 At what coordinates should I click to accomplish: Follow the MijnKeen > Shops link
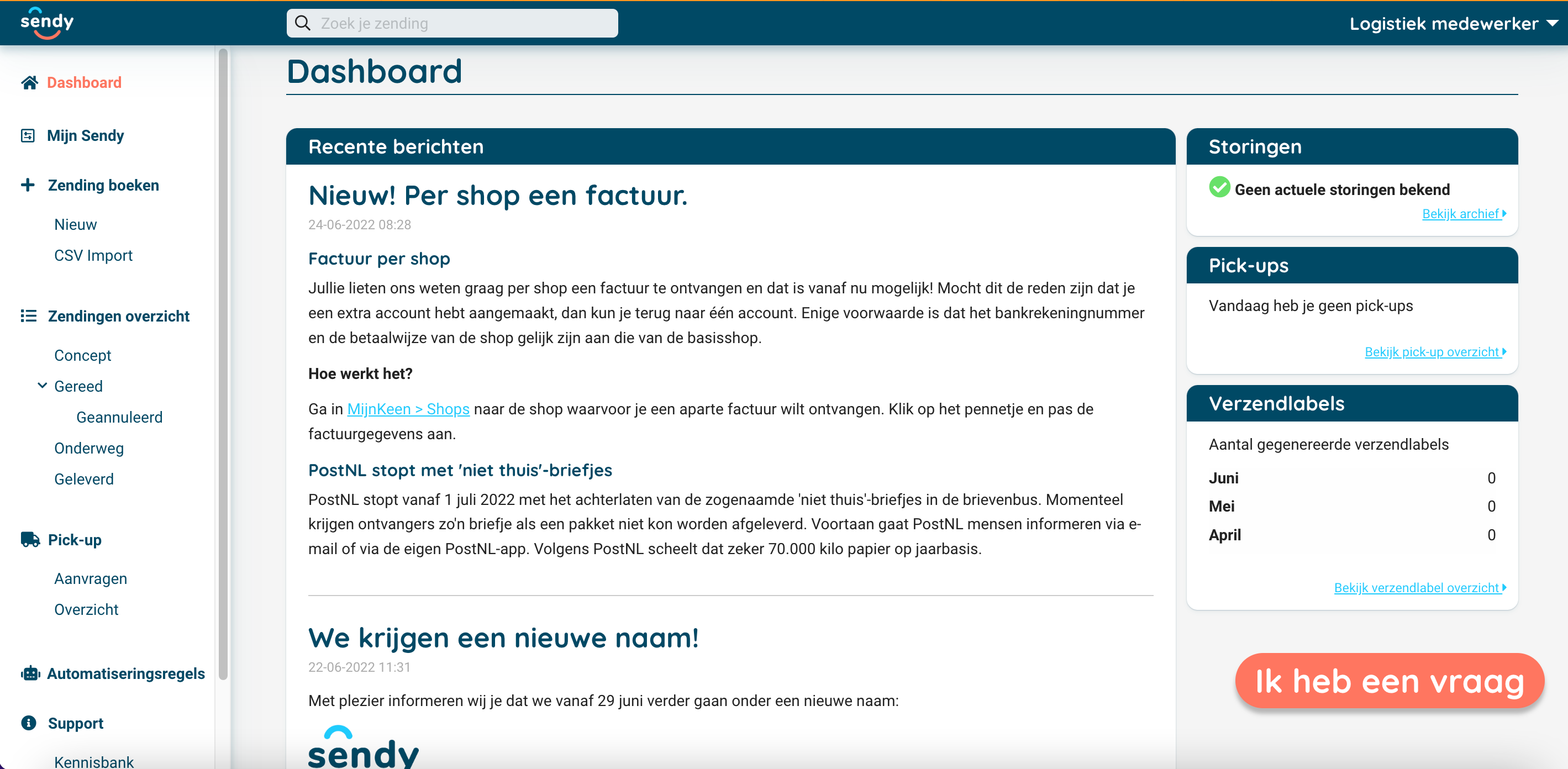click(x=408, y=409)
